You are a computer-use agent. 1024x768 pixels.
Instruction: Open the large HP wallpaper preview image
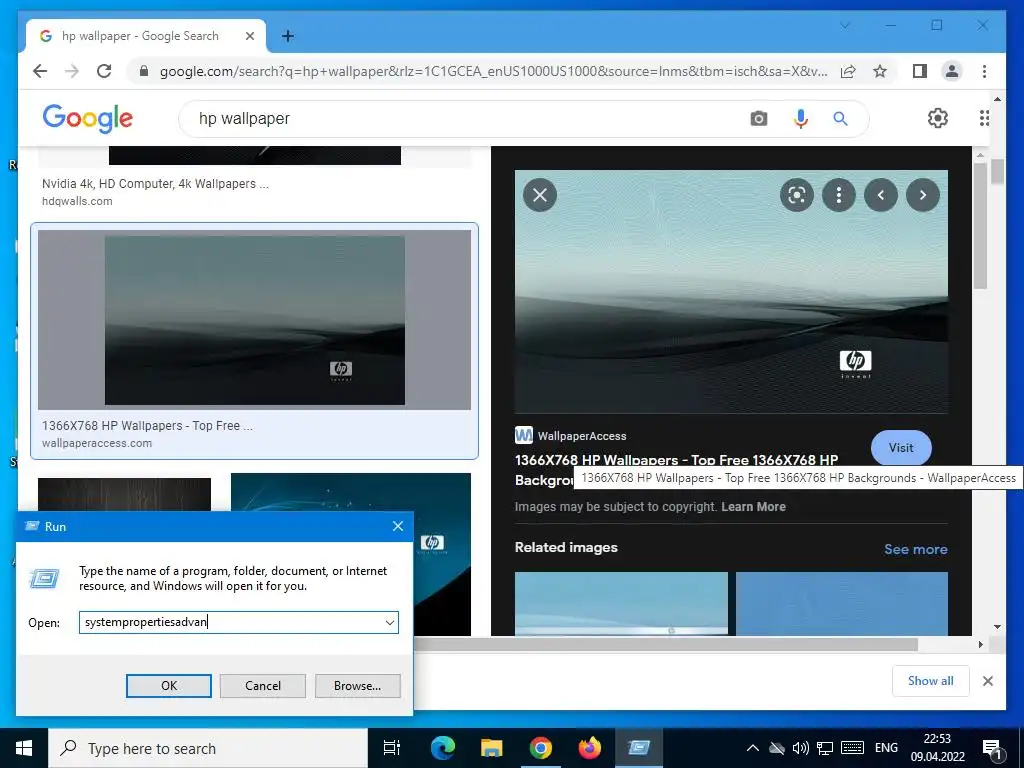(731, 291)
